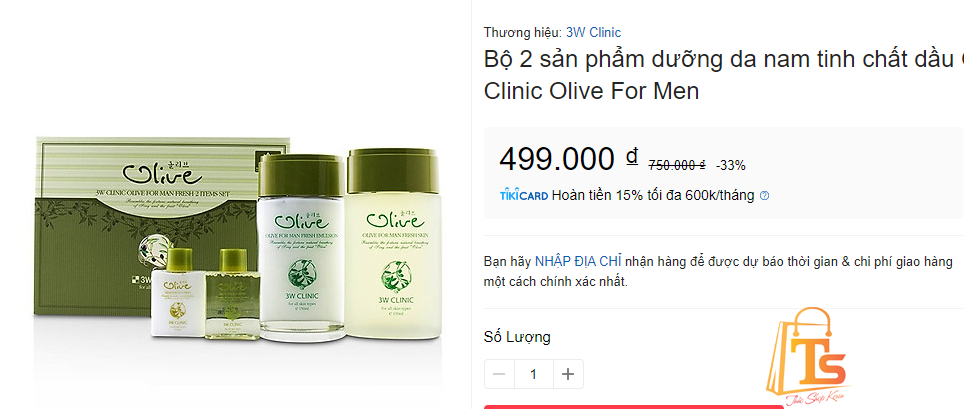Click the 499.000 đ price
This screenshot has width=964, height=409.
(569, 159)
